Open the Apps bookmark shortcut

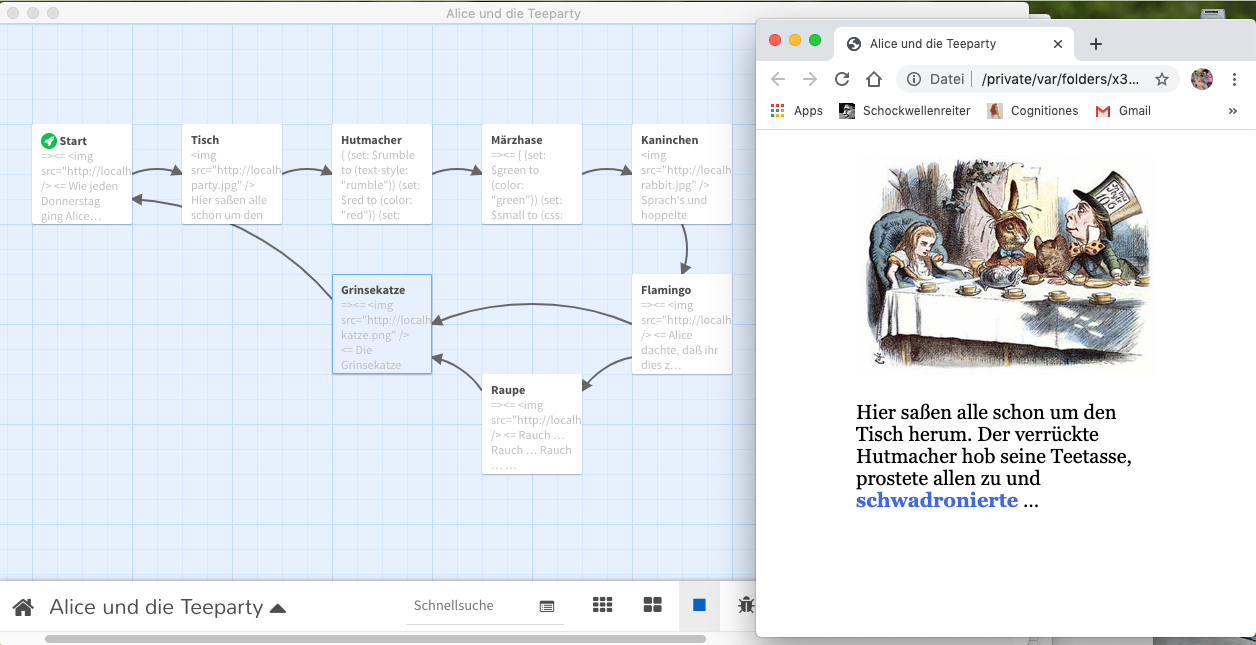click(797, 111)
